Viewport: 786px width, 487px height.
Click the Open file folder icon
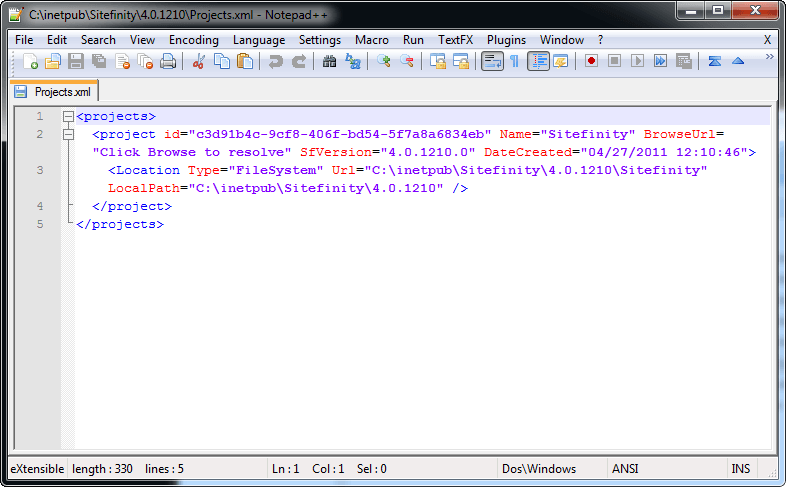tap(53, 62)
